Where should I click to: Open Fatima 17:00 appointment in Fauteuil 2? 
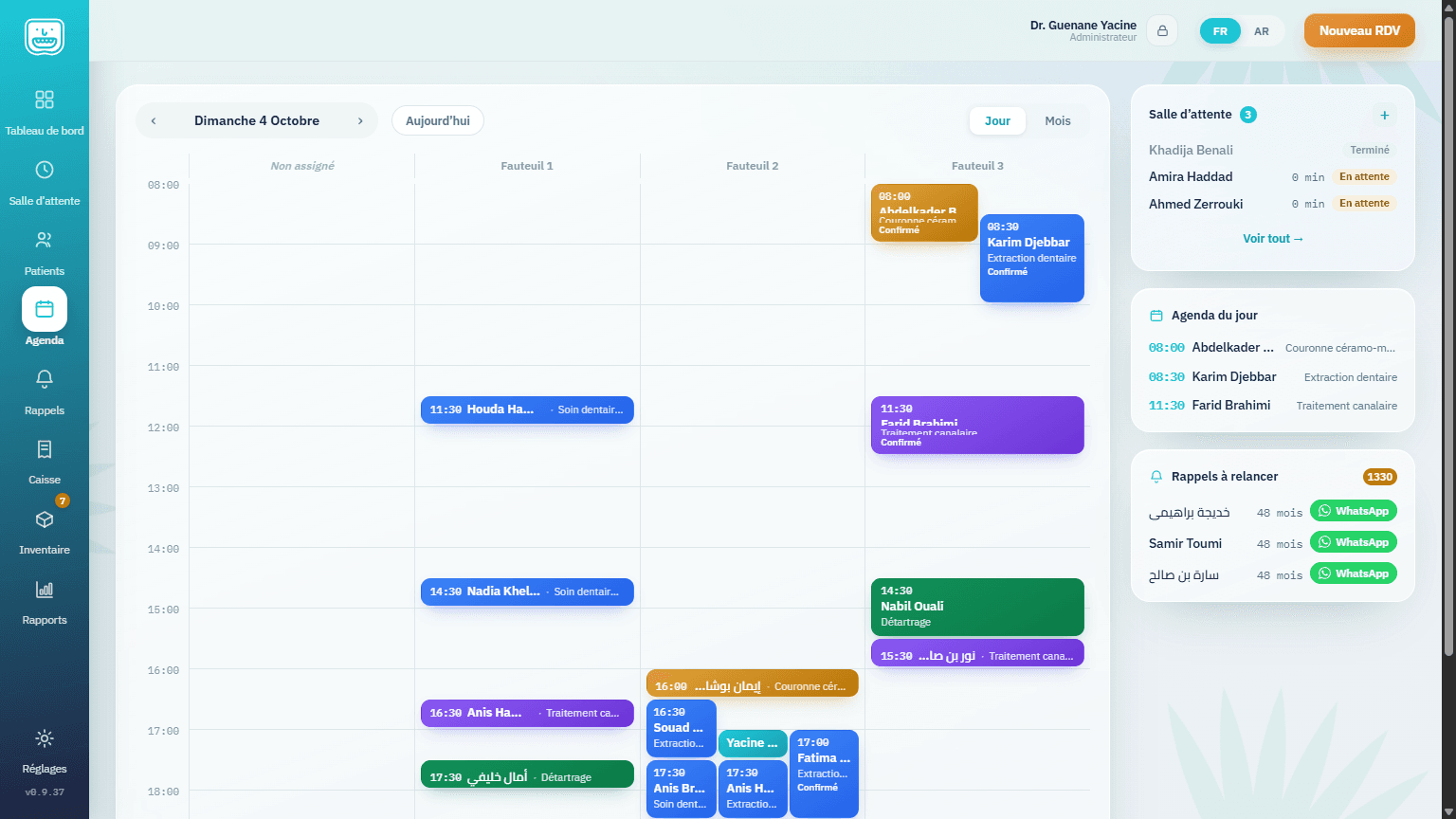click(x=824, y=773)
